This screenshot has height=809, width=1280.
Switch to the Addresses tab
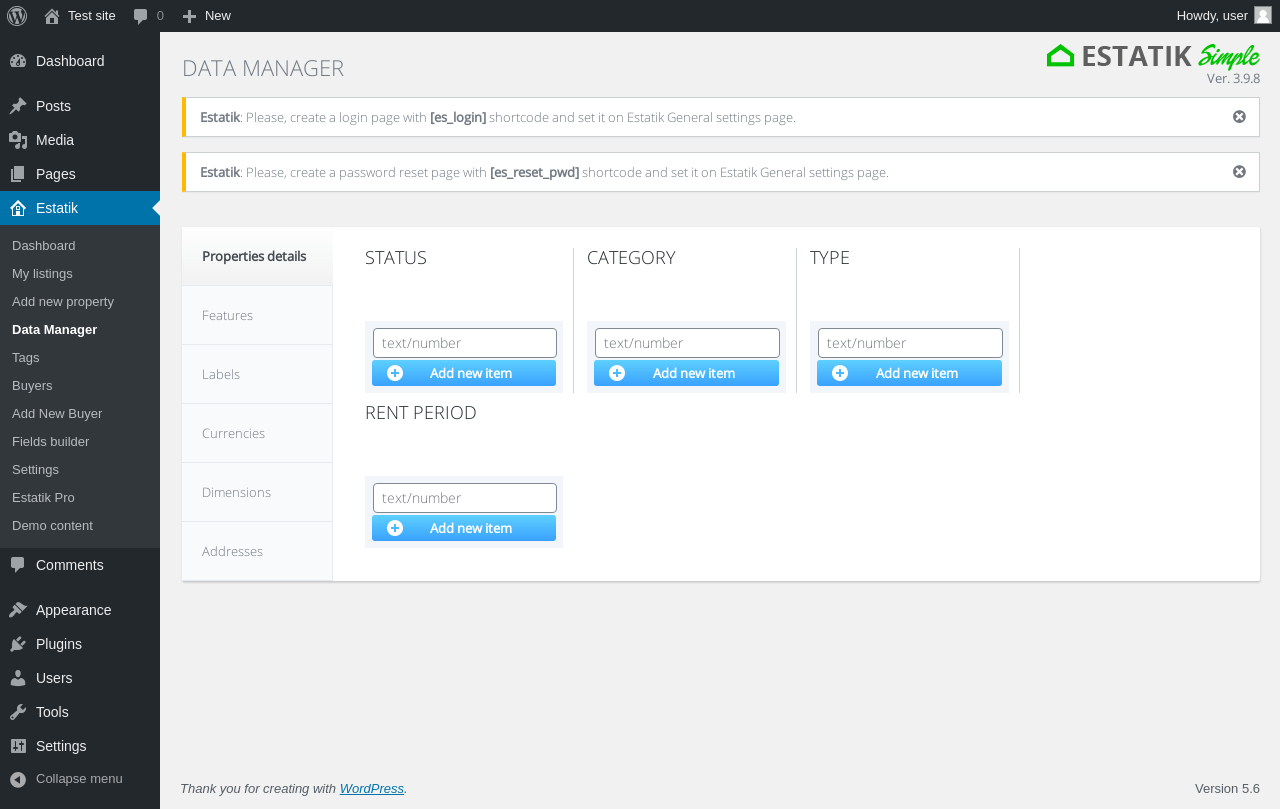257,551
